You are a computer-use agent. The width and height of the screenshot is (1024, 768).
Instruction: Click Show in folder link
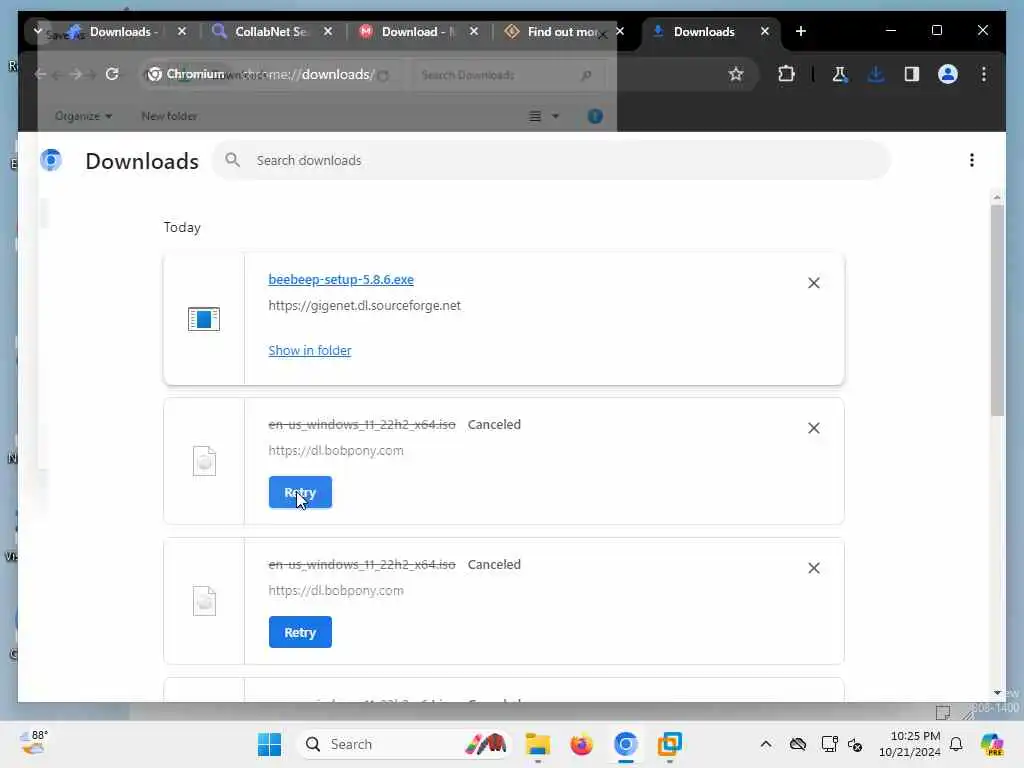pyautogui.click(x=310, y=351)
